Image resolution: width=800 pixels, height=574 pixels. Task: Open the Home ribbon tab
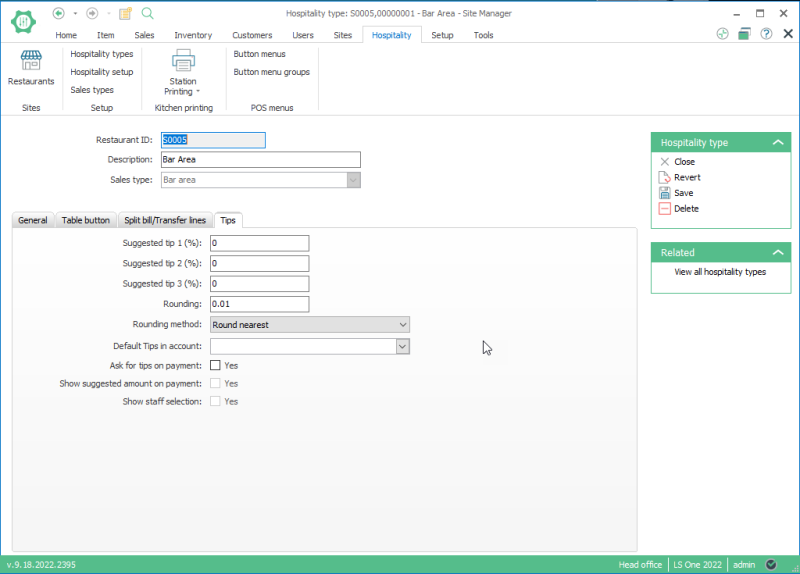point(66,35)
